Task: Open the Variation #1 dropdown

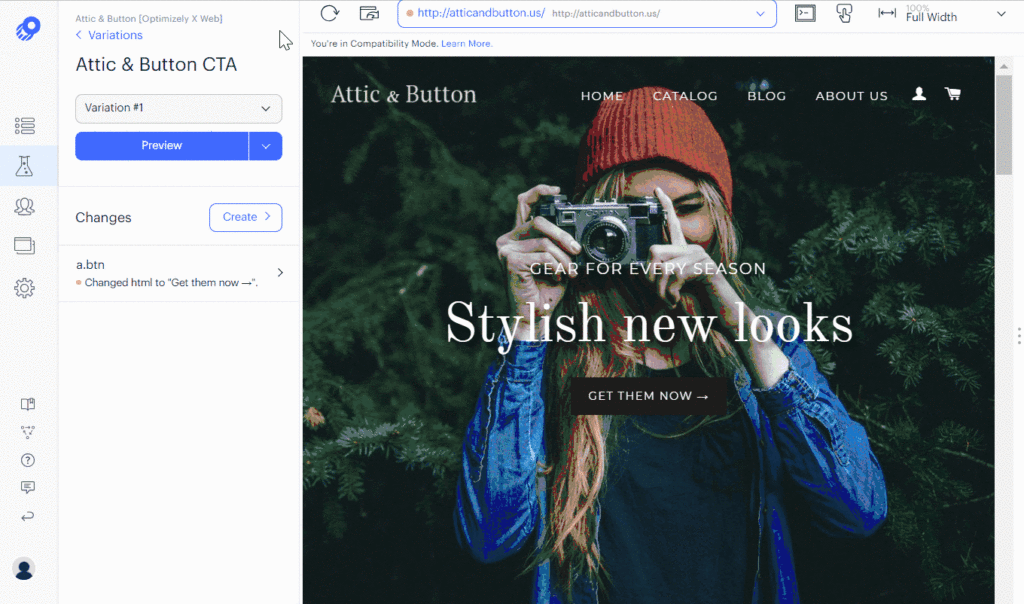Action: tap(178, 108)
